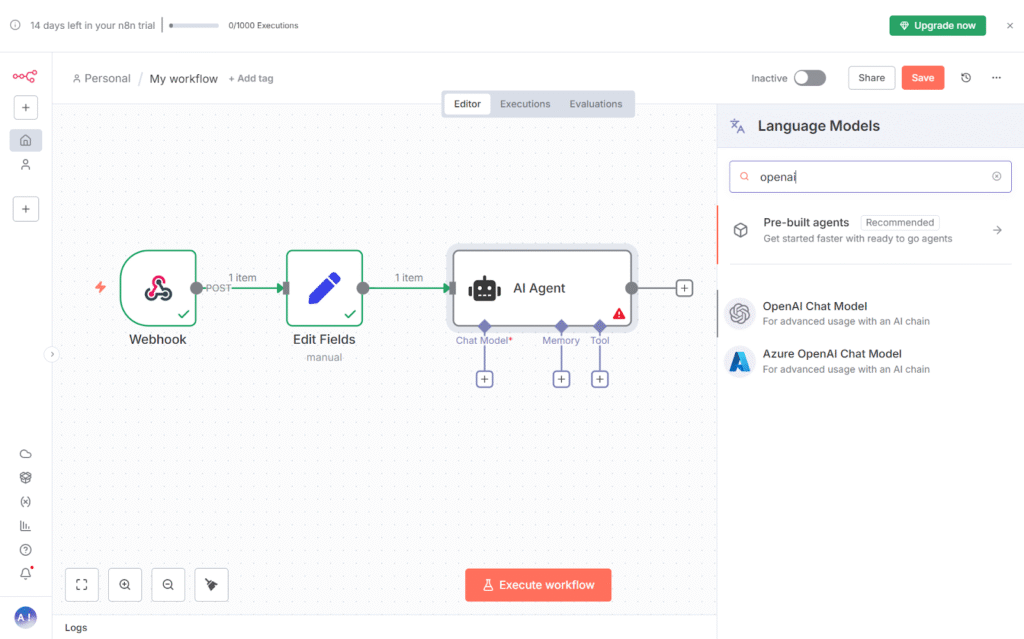
Task: Click the n8n logo in sidebar
Action: [x=25, y=76]
